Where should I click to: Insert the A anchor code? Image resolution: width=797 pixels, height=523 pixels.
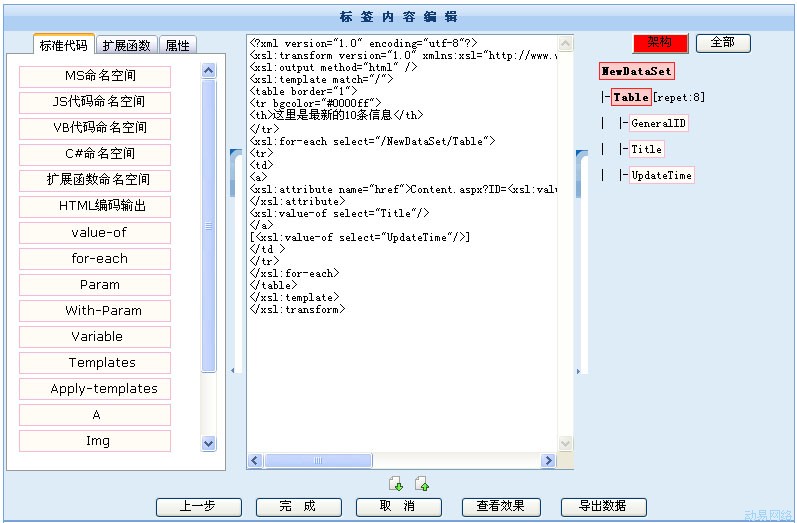tap(95, 415)
